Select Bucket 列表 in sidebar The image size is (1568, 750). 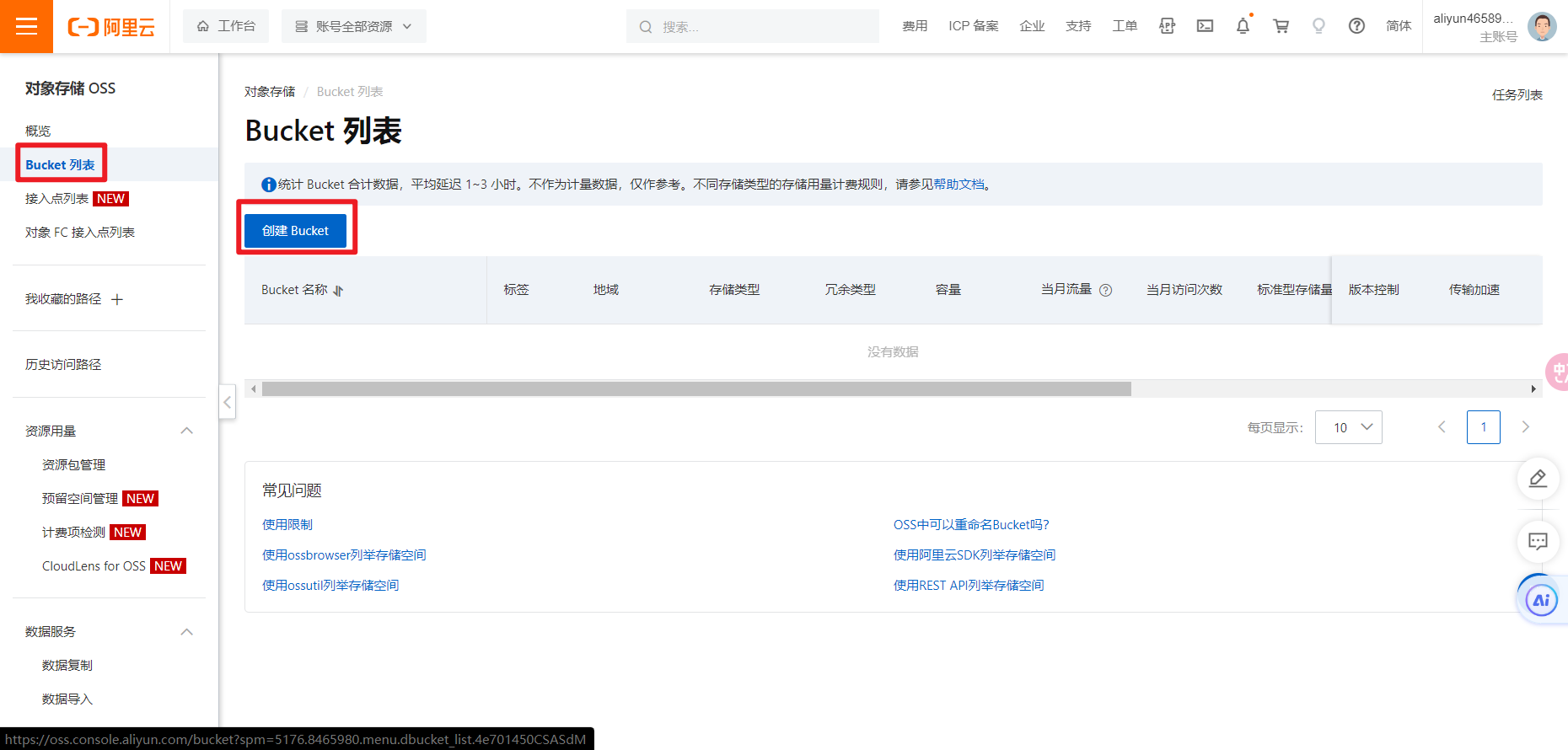[x=60, y=164]
